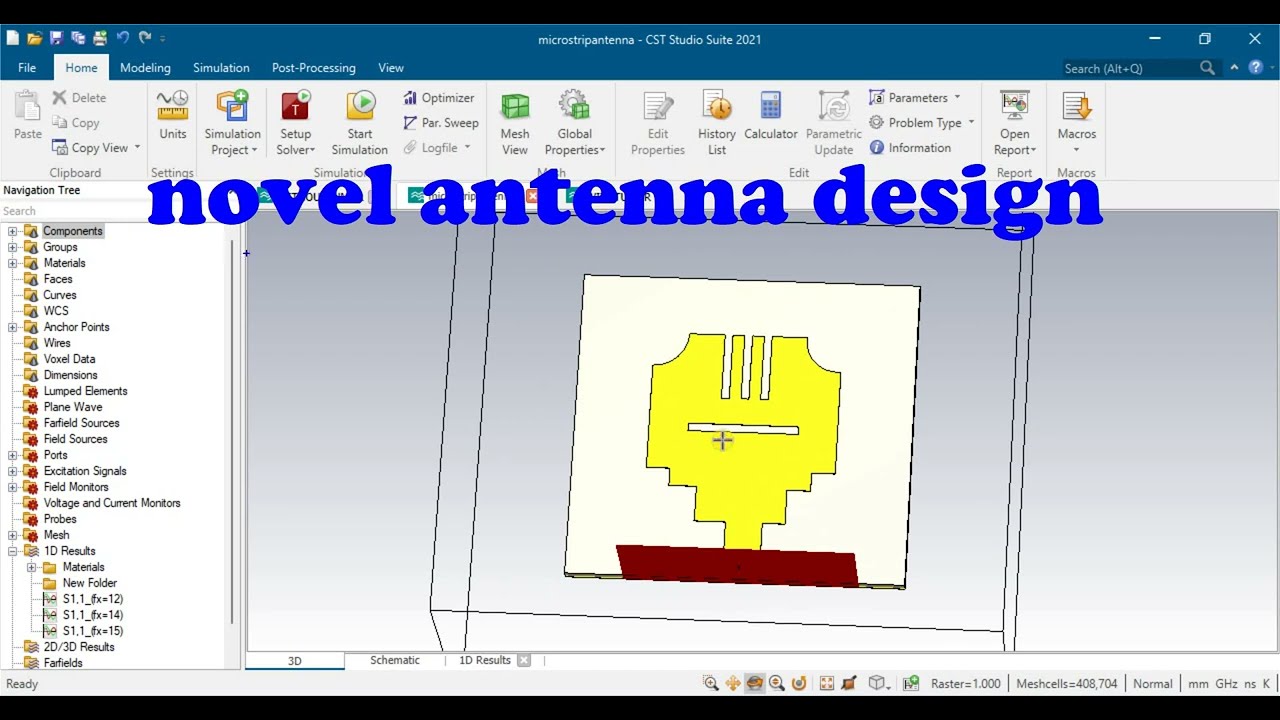The height and width of the screenshot is (720, 1280).
Task: Expand the Ports tree node
Action: pos(13,455)
